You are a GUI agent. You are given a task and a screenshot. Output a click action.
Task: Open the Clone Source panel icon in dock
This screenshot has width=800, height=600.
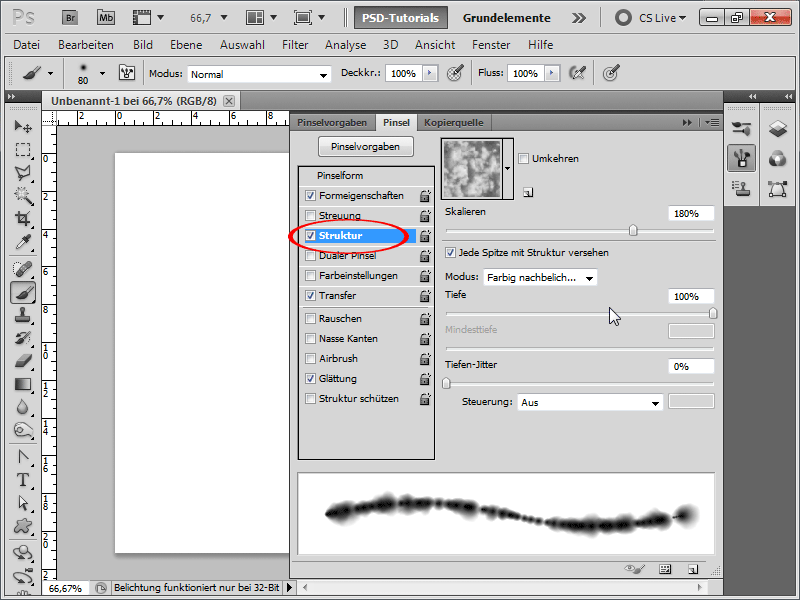click(x=741, y=189)
